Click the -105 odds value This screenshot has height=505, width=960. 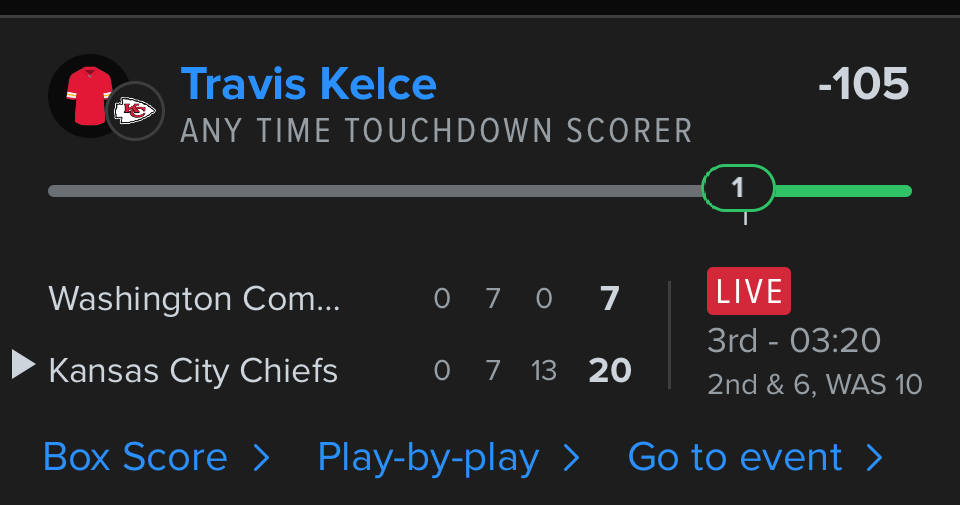(x=863, y=84)
